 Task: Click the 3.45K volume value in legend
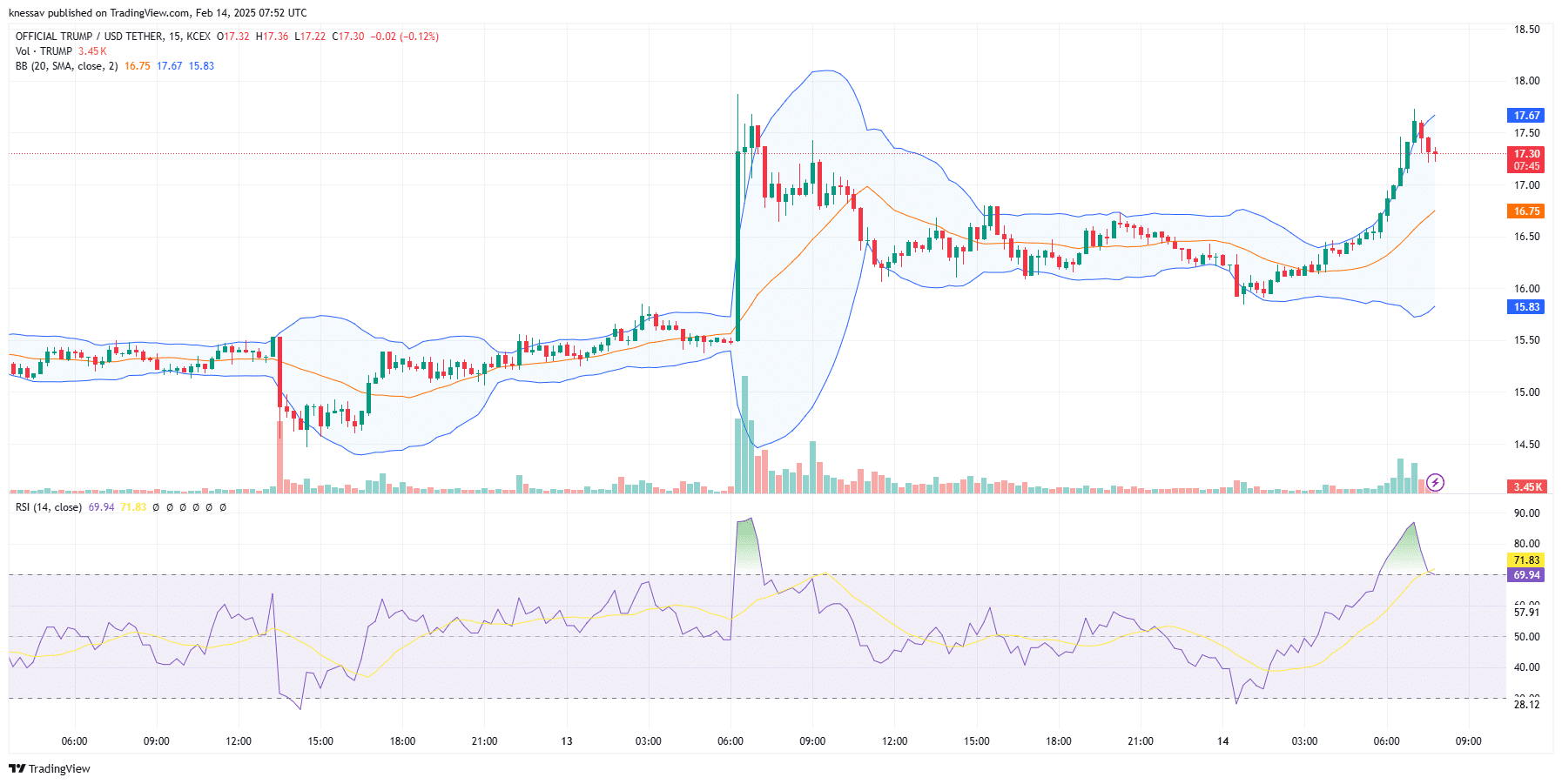[x=92, y=51]
